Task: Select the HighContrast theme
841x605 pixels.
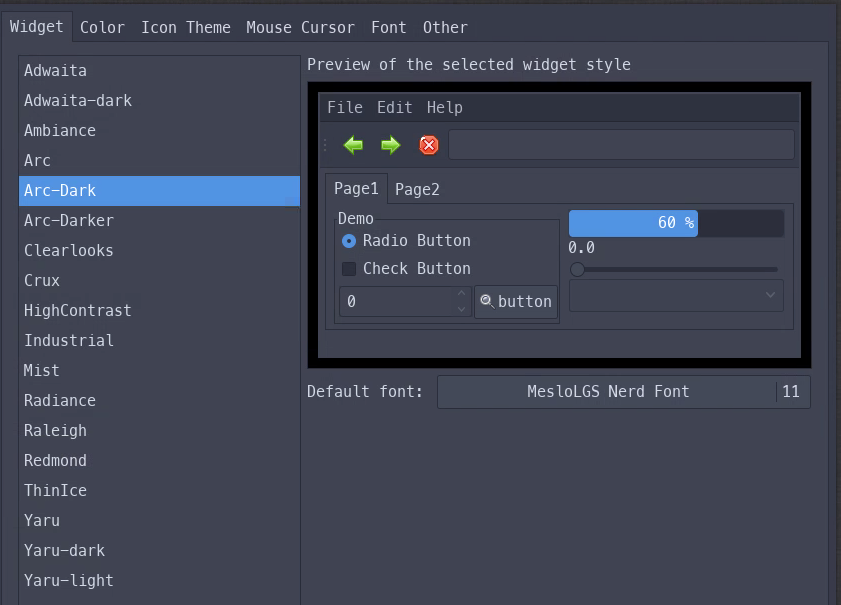Action: tap(159, 311)
